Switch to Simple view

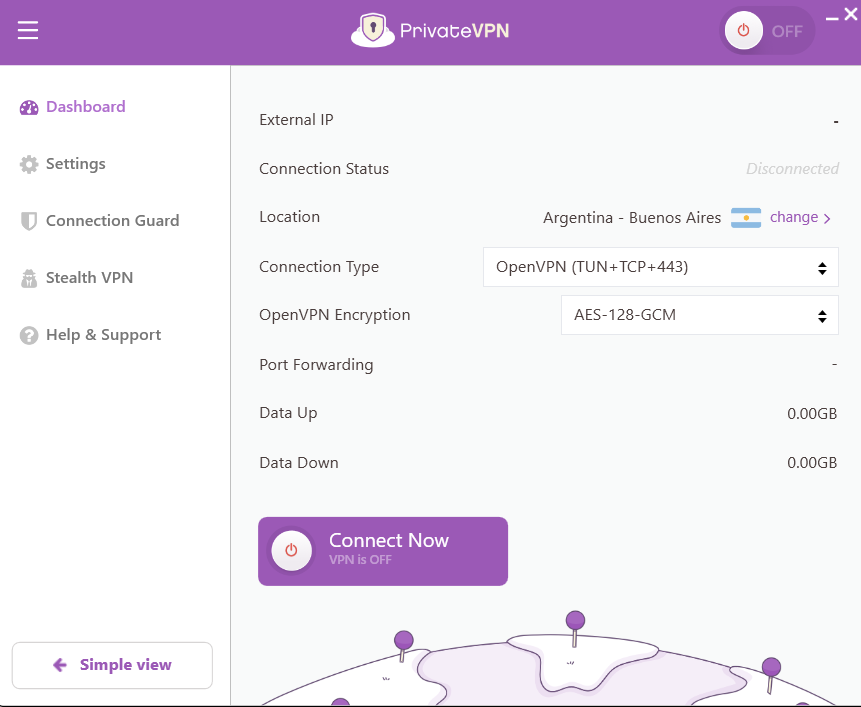pos(112,665)
